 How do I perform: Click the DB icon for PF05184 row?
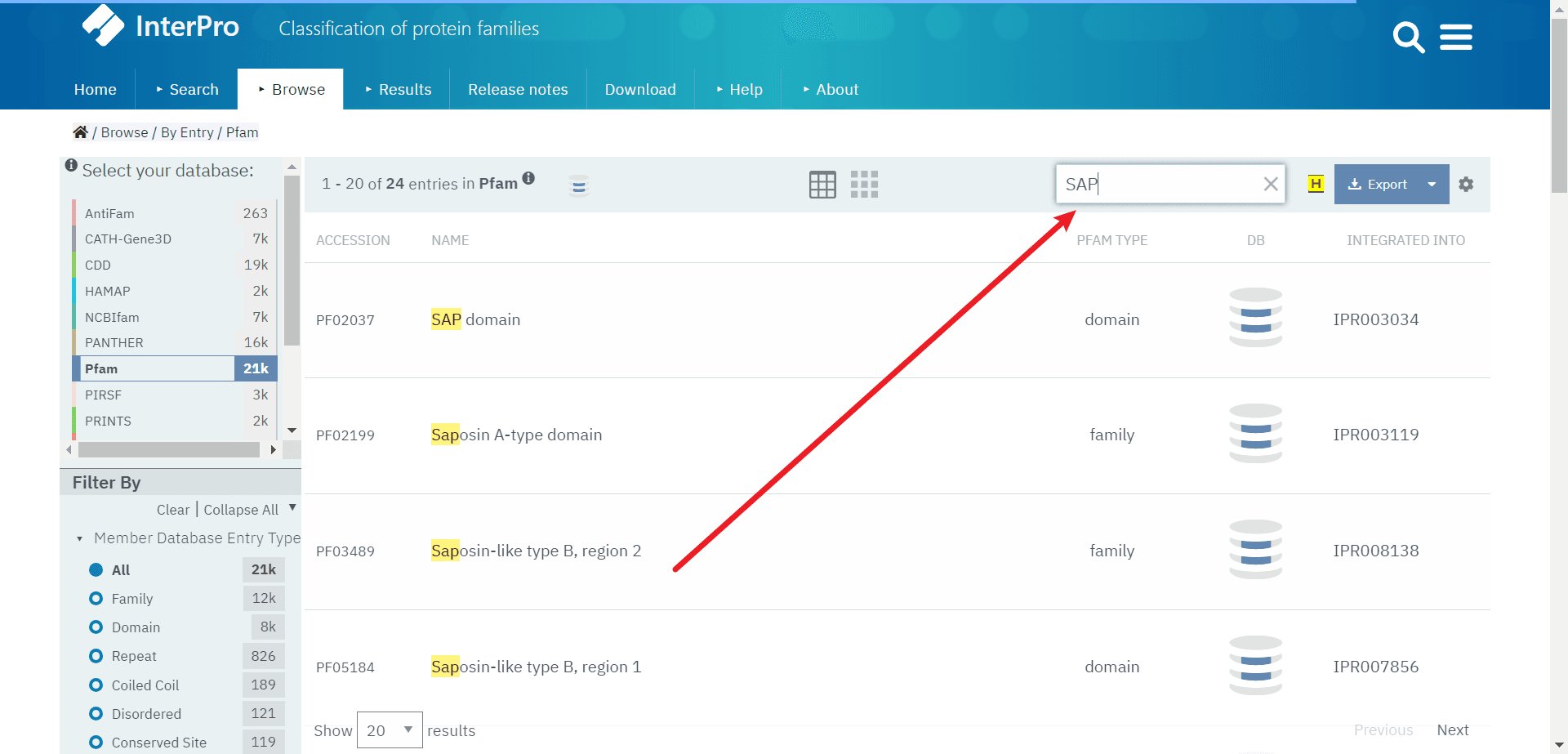[x=1255, y=666]
